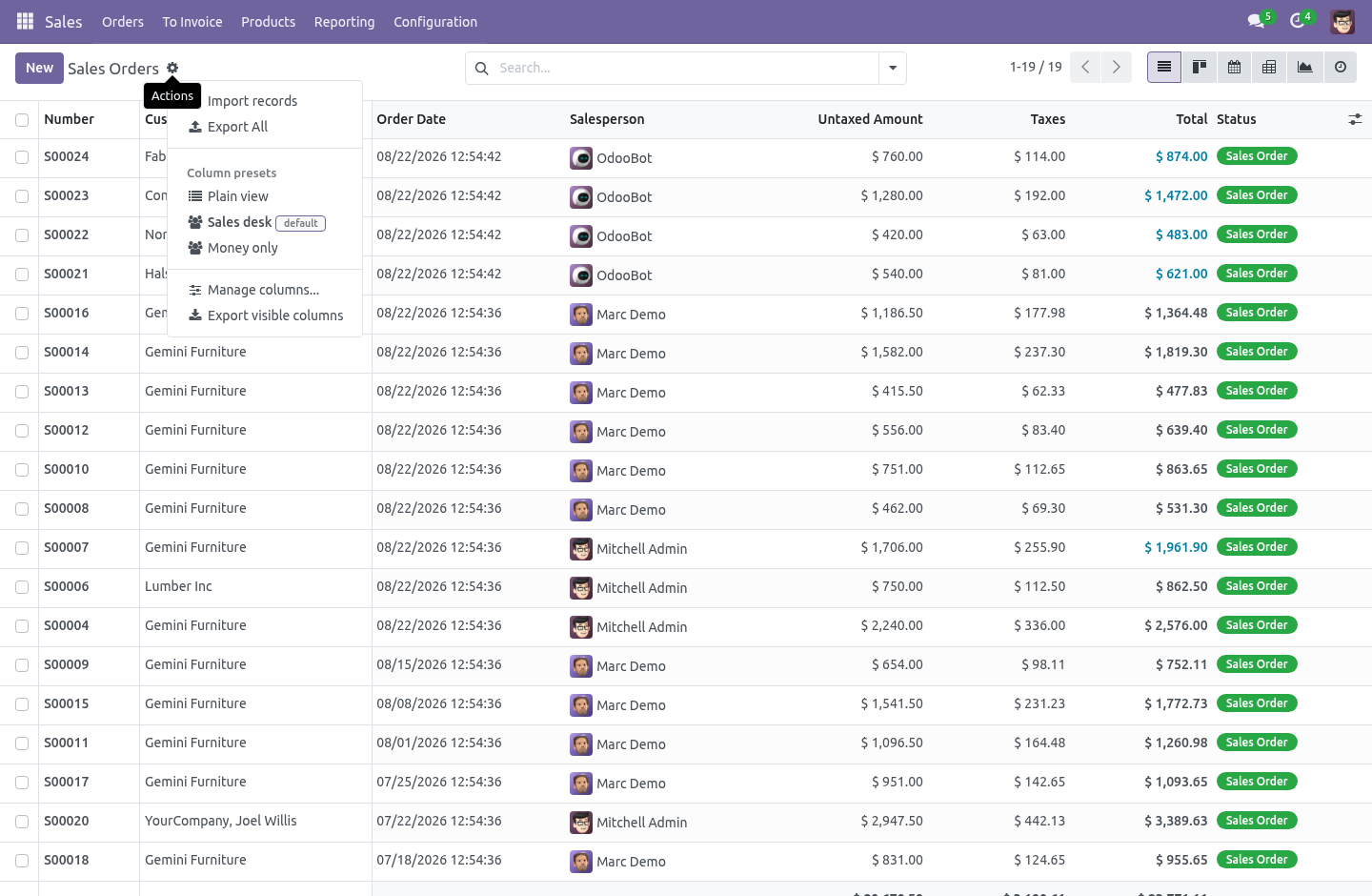
Task: Open the Reporting menu
Action: (x=344, y=21)
